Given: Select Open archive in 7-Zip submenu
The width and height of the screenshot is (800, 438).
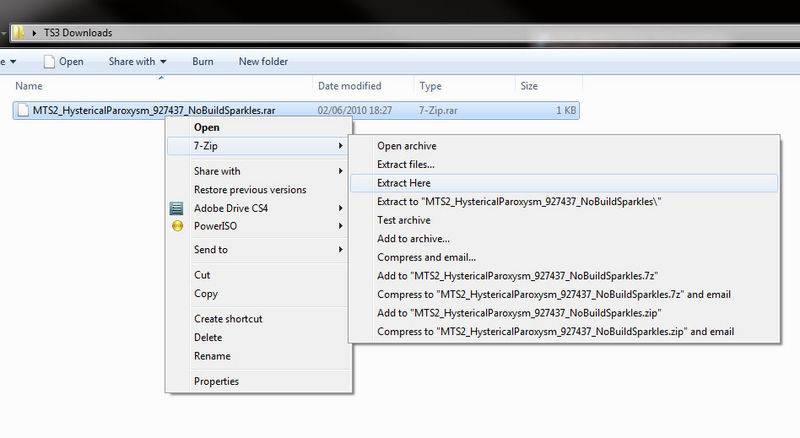Looking at the screenshot, I should click(407, 146).
